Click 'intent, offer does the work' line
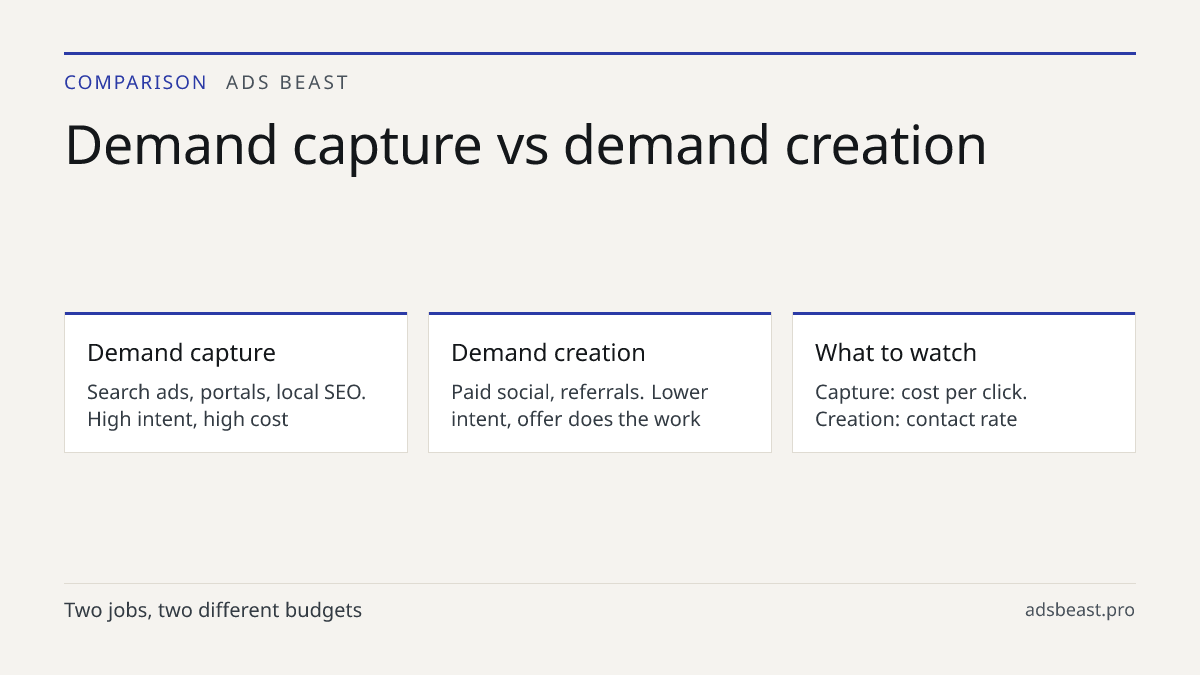Image resolution: width=1200 pixels, height=675 pixels. tap(576, 419)
